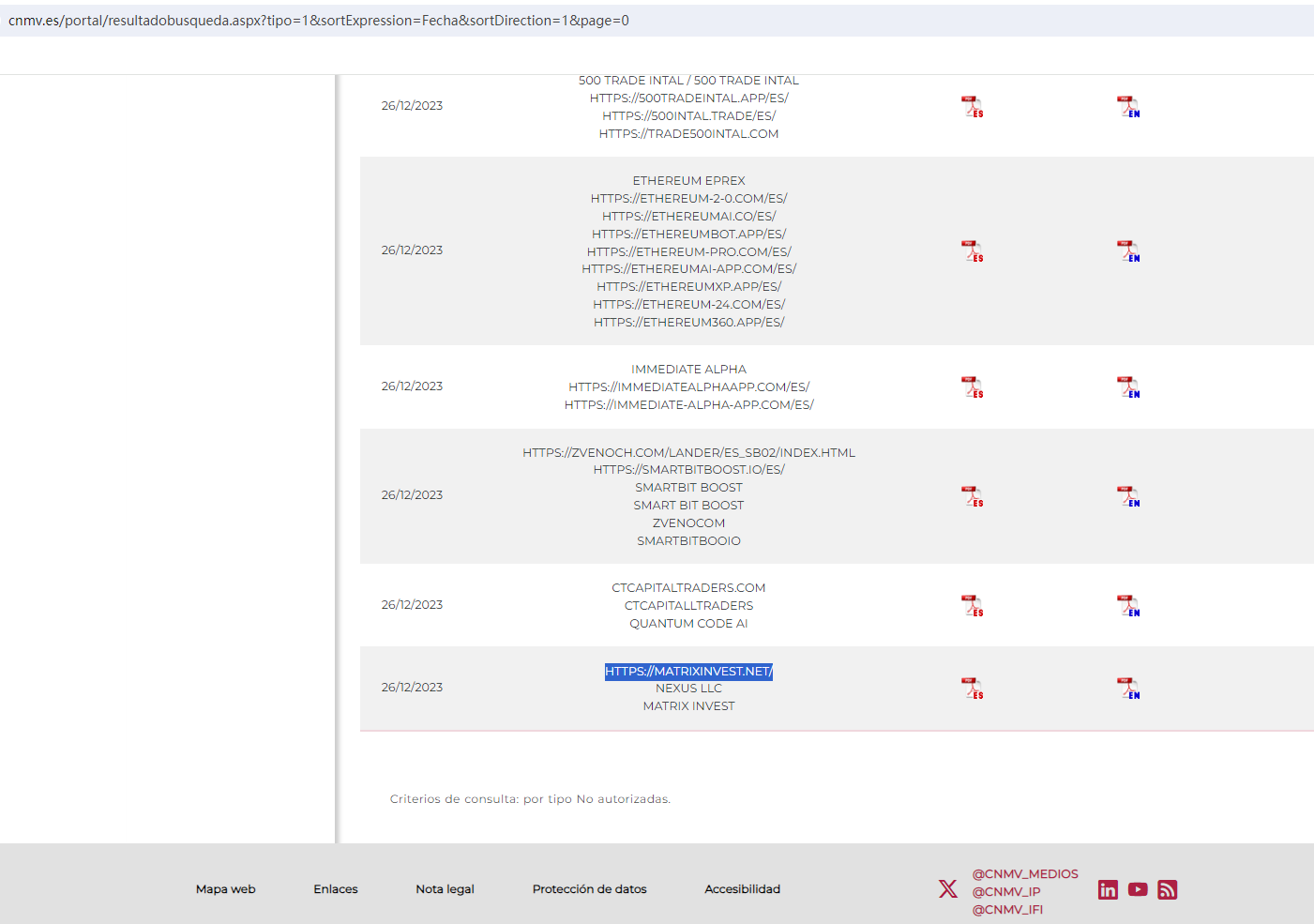The image size is (1314, 924).
Task: Open Accesibilidad footer link
Action: [743, 889]
